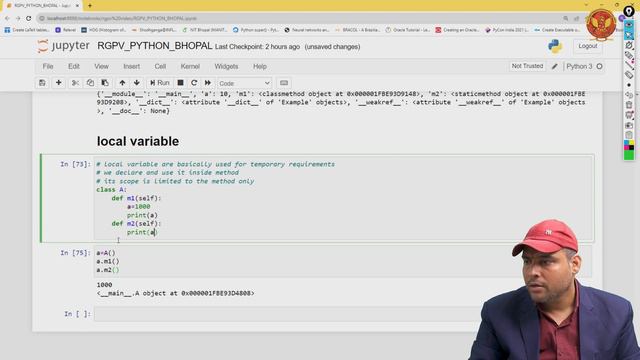640x360 pixels.
Task: Pick the yellow color swatch in annotation toolbar
Action: (x=631, y=143)
